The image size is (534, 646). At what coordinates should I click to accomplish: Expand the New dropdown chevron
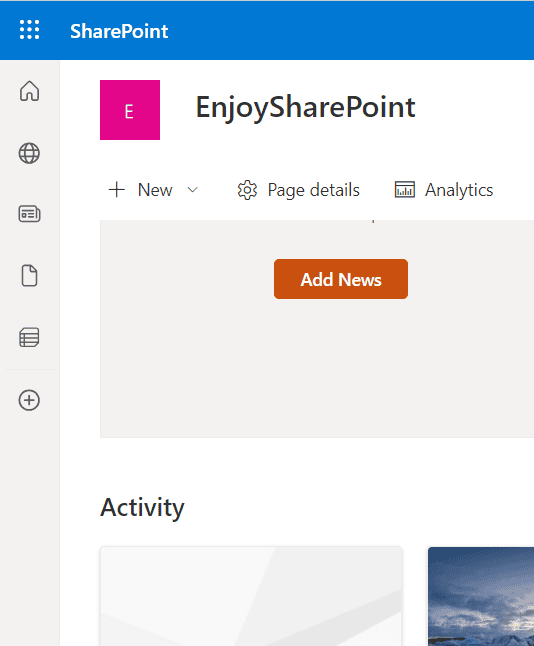192,190
